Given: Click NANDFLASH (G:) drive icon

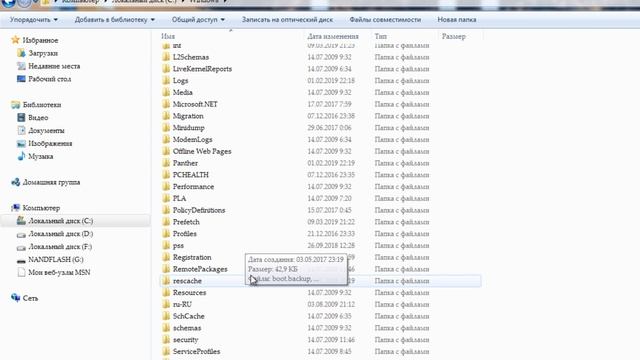Looking at the screenshot, I should (x=21, y=260).
